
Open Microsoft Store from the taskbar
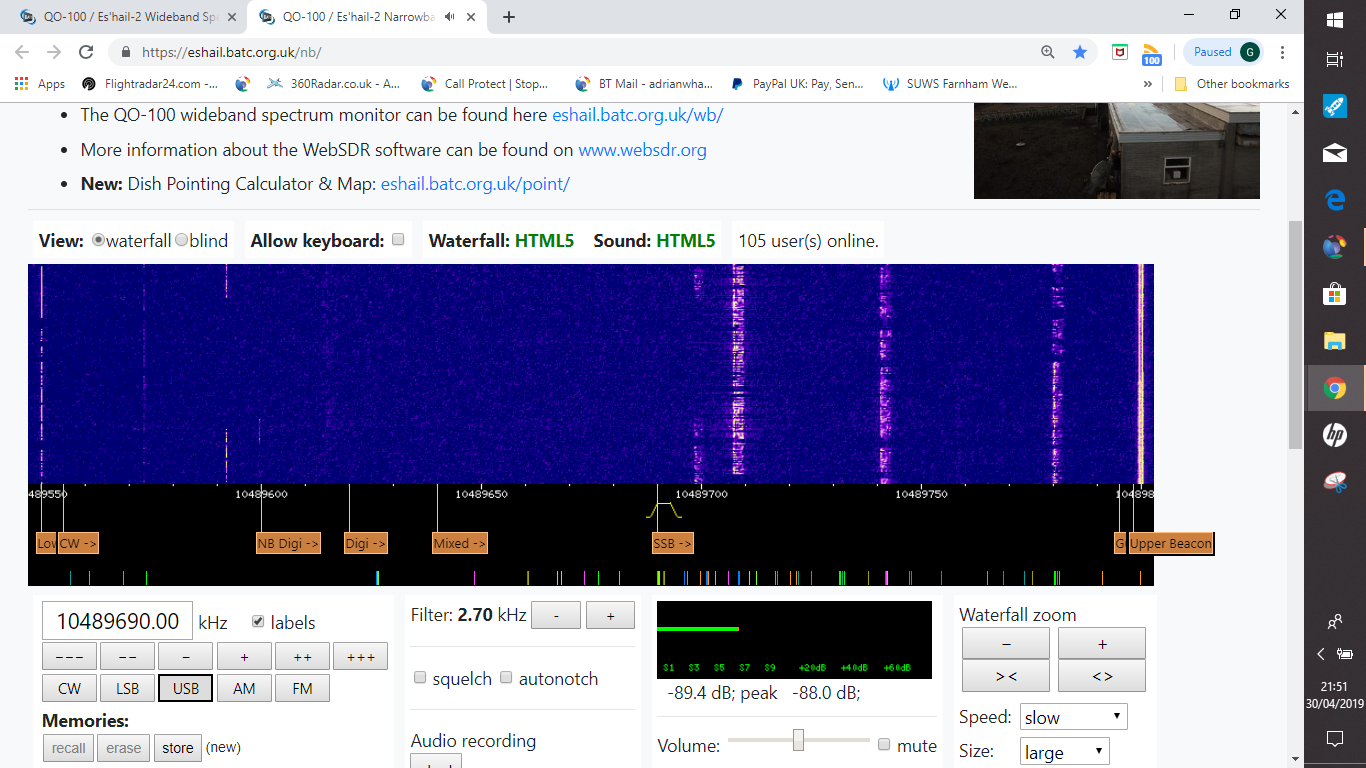click(1335, 294)
